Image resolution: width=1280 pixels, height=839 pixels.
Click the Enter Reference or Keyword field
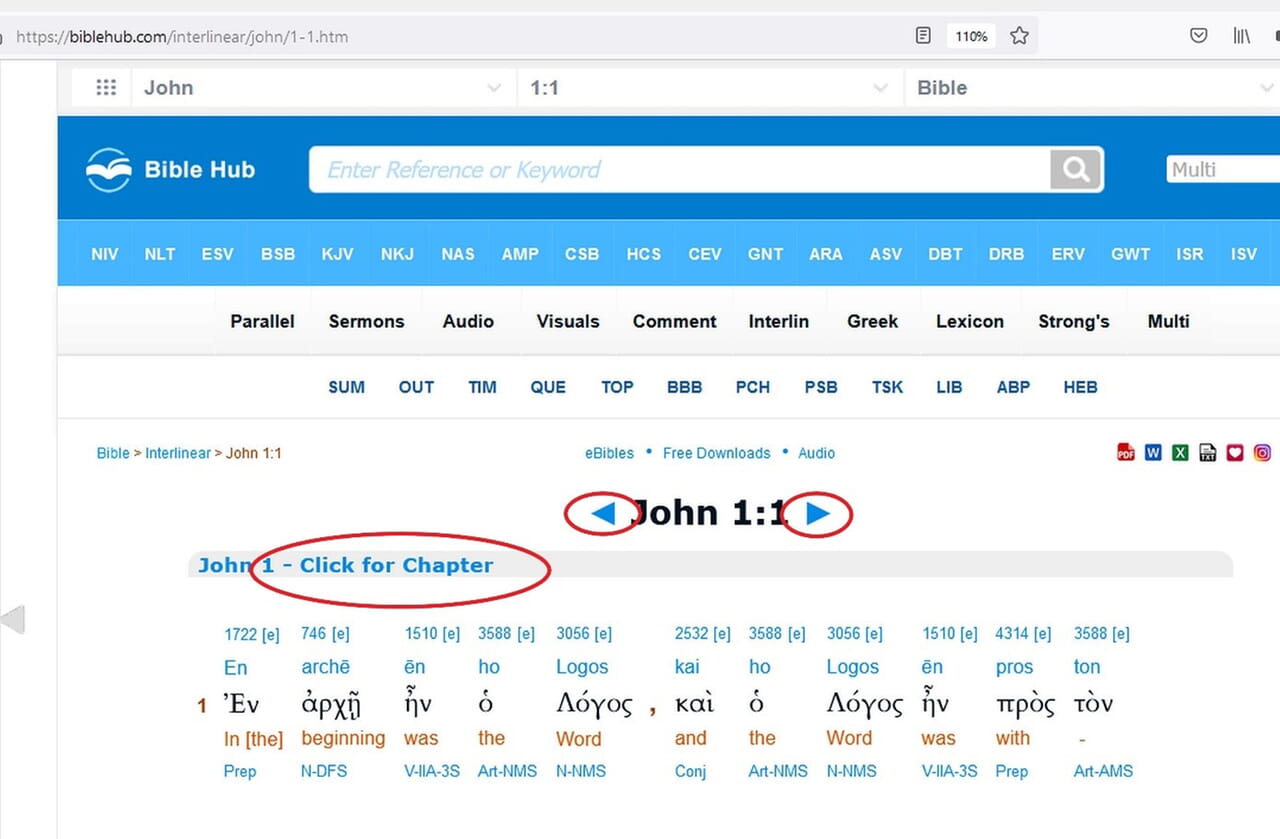pos(680,170)
